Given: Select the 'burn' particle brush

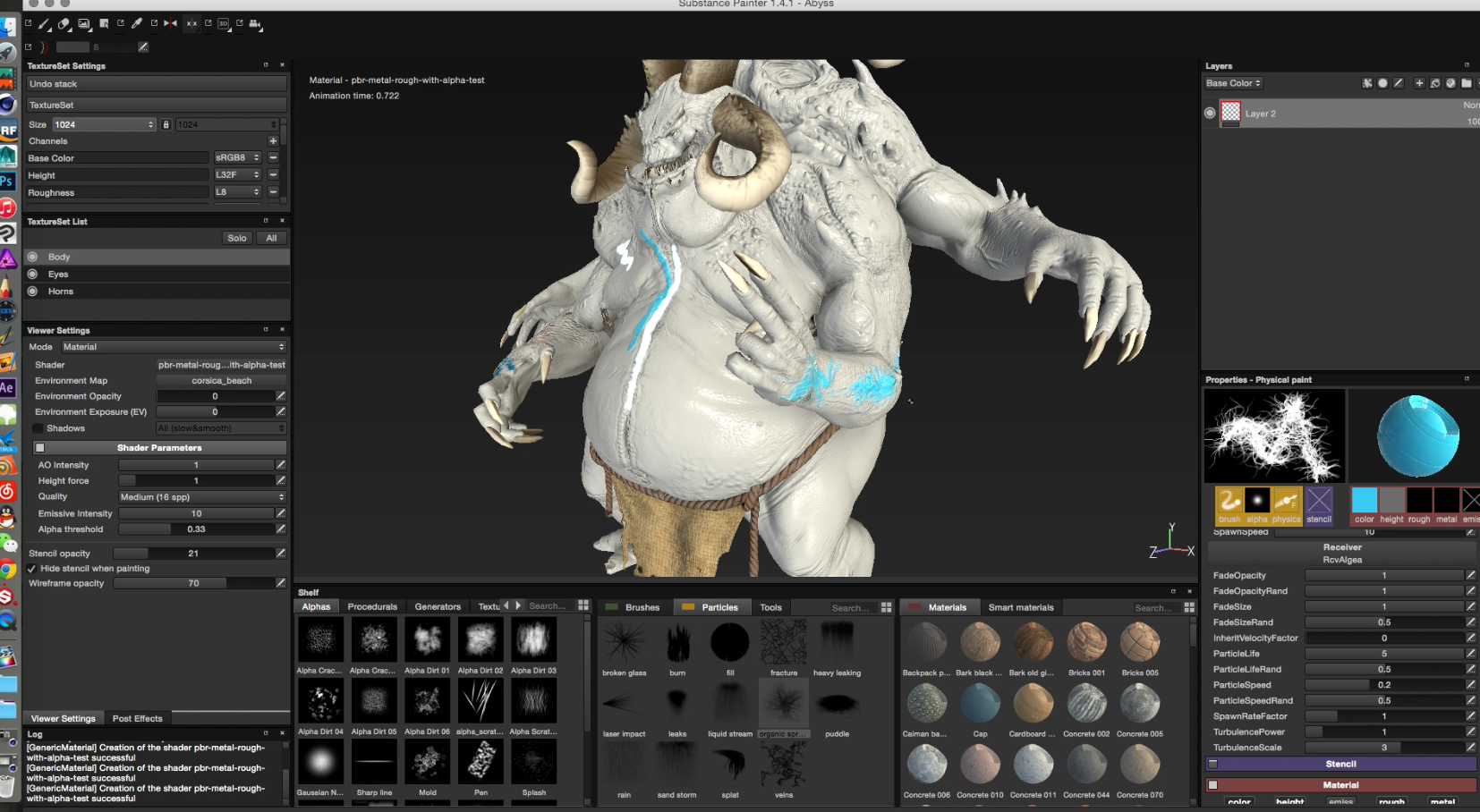Looking at the screenshot, I should tap(677, 647).
